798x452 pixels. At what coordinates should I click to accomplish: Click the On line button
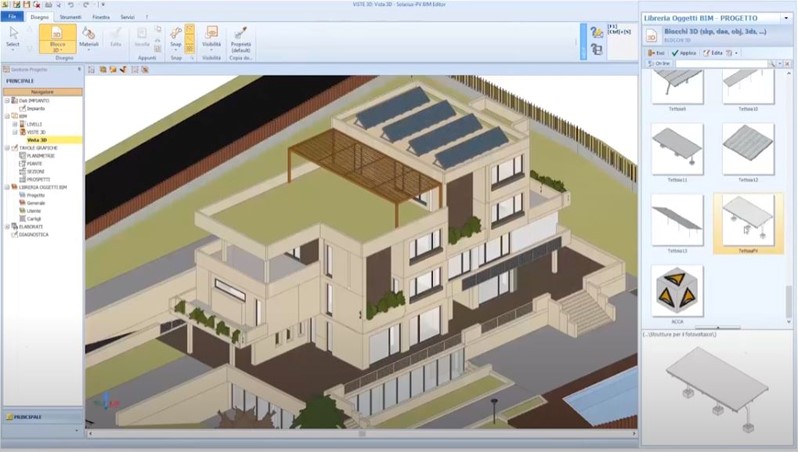tap(659, 64)
